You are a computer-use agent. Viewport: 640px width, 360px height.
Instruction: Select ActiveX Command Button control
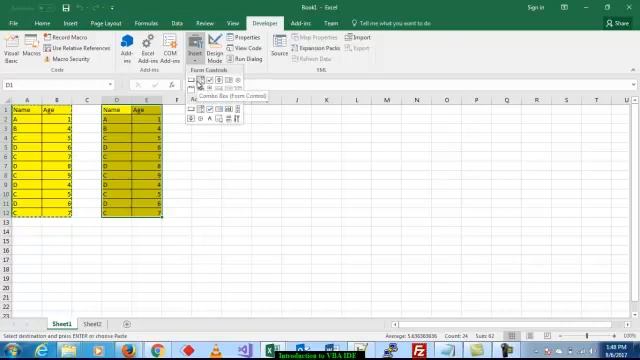coord(191,109)
